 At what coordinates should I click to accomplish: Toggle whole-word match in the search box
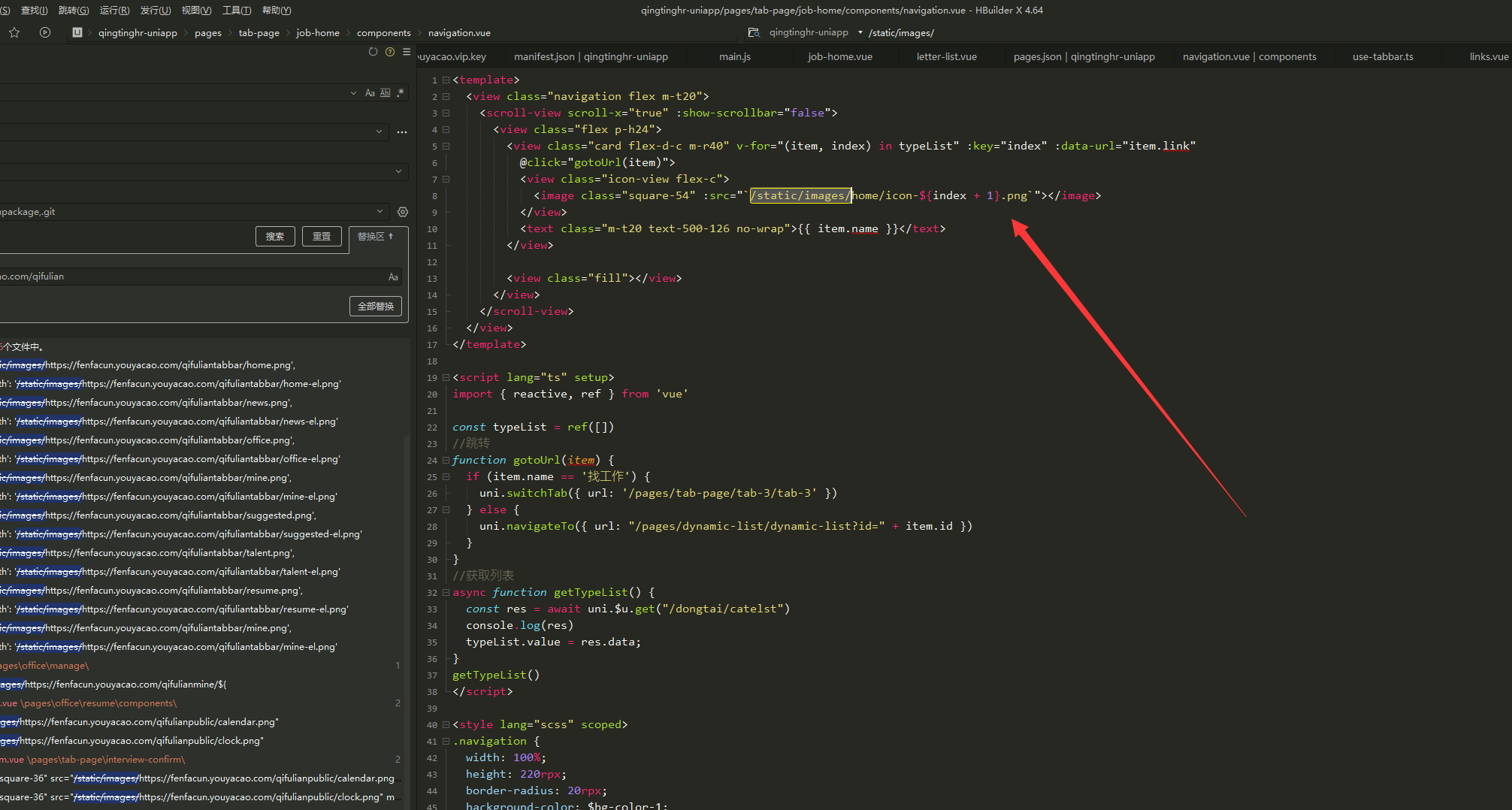tap(386, 92)
